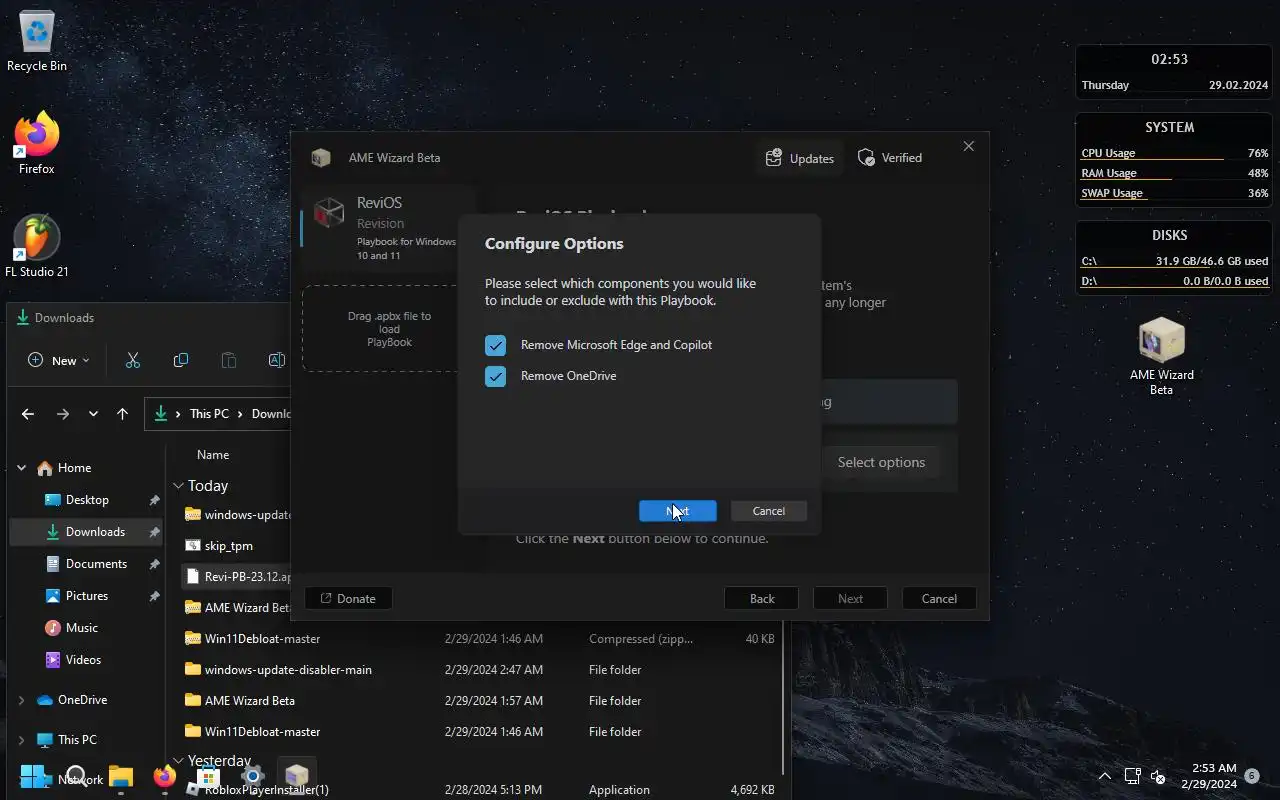This screenshot has height=800, width=1280.
Task: Select the Win11Debloat-master zip file
Action: pyautogui.click(x=480, y=639)
